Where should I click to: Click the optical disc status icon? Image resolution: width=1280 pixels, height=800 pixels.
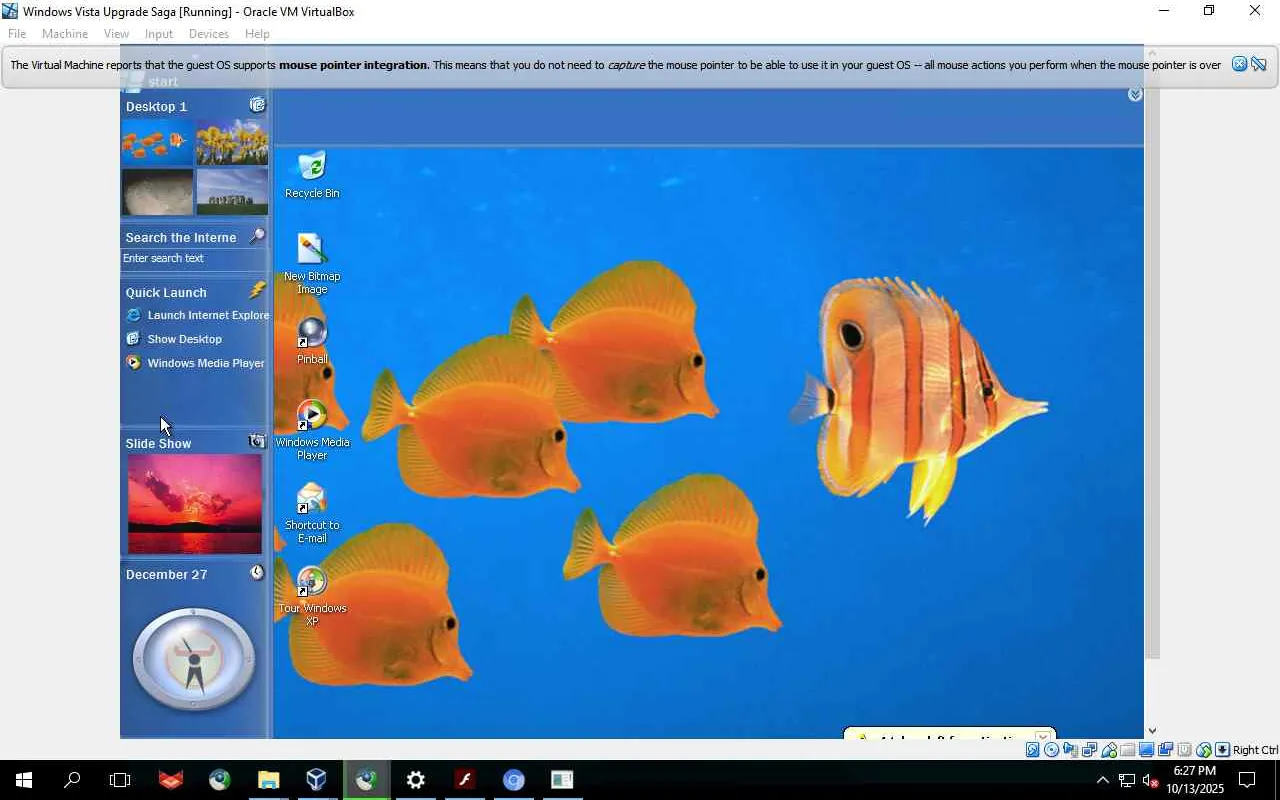1052,750
